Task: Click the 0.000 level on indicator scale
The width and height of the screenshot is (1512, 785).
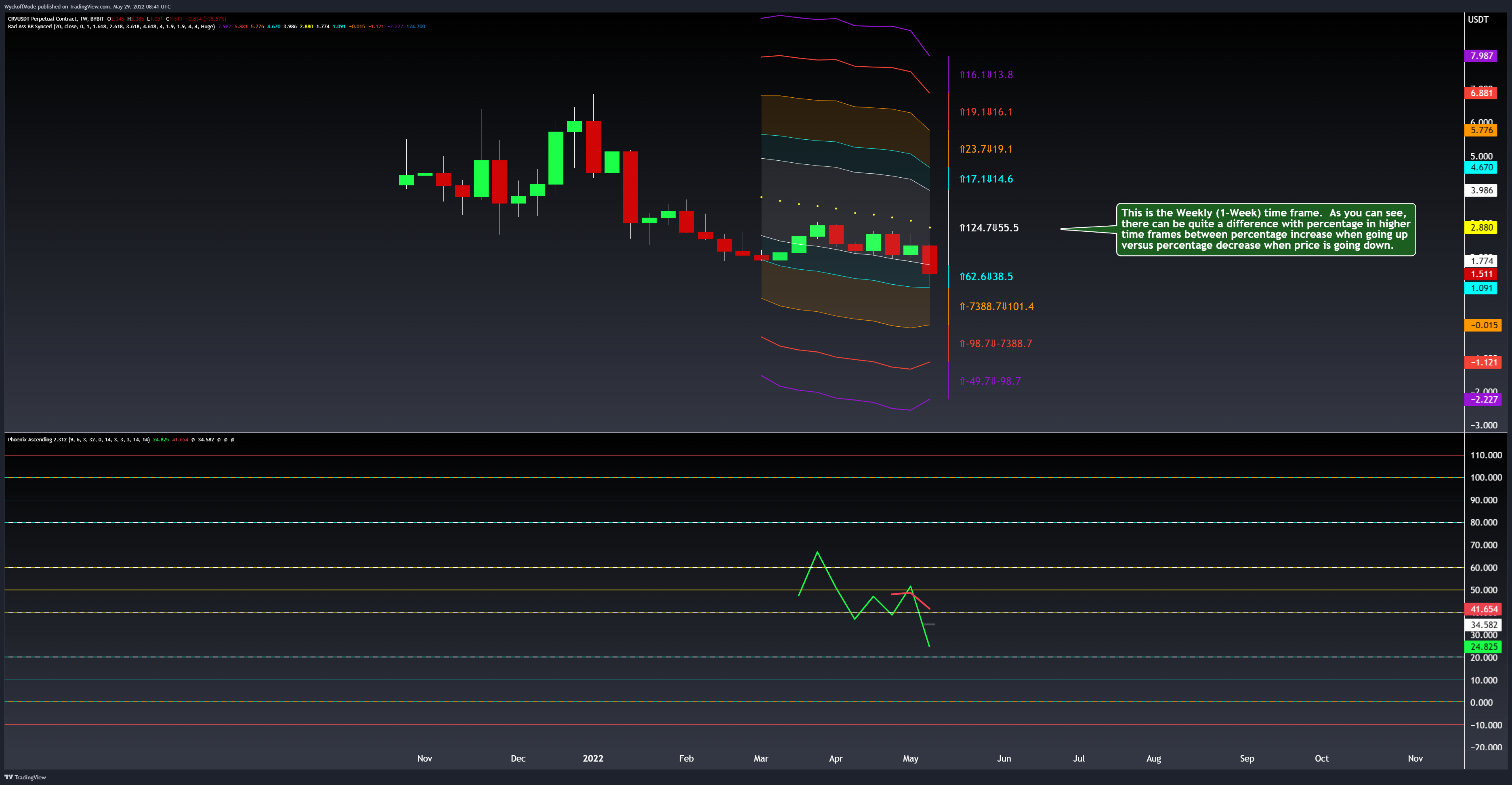Action: (x=1481, y=702)
